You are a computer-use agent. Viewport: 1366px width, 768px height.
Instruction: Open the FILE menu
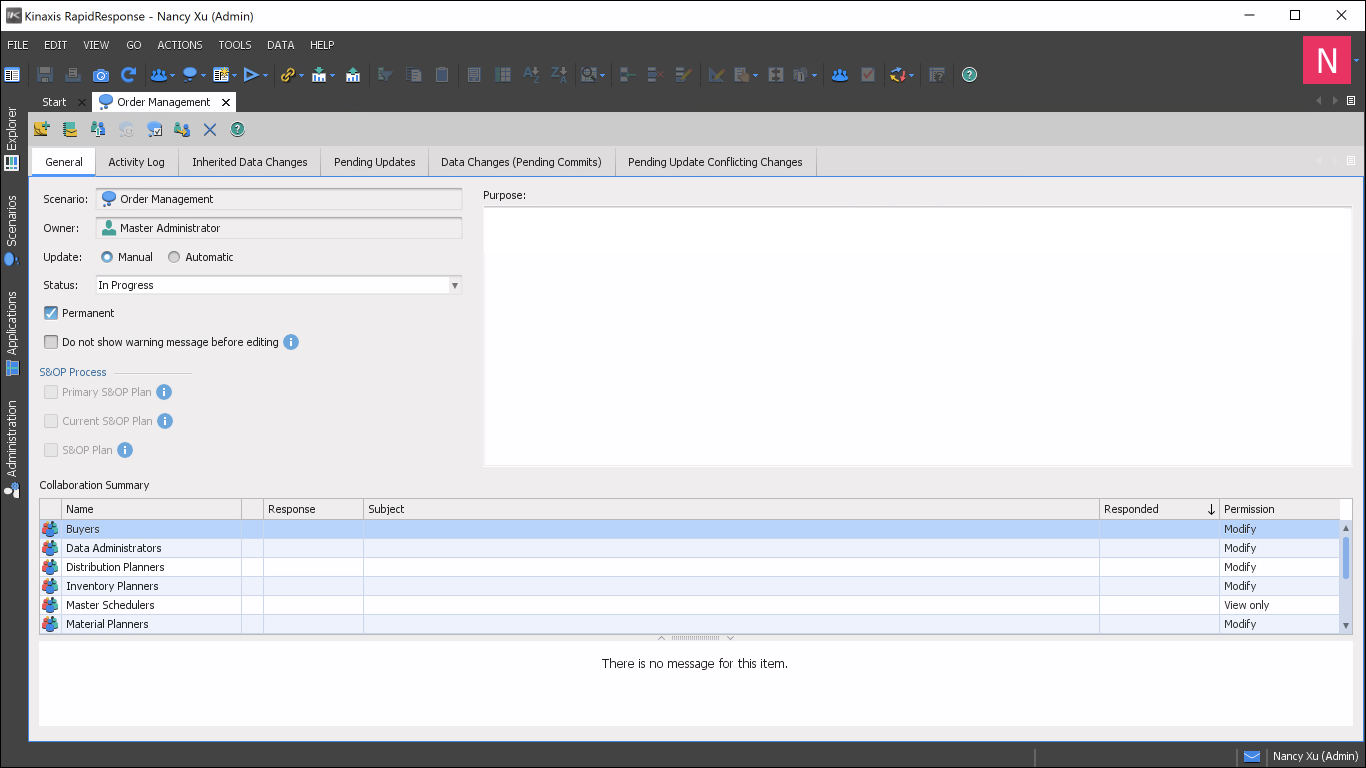click(x=17, y=45)
